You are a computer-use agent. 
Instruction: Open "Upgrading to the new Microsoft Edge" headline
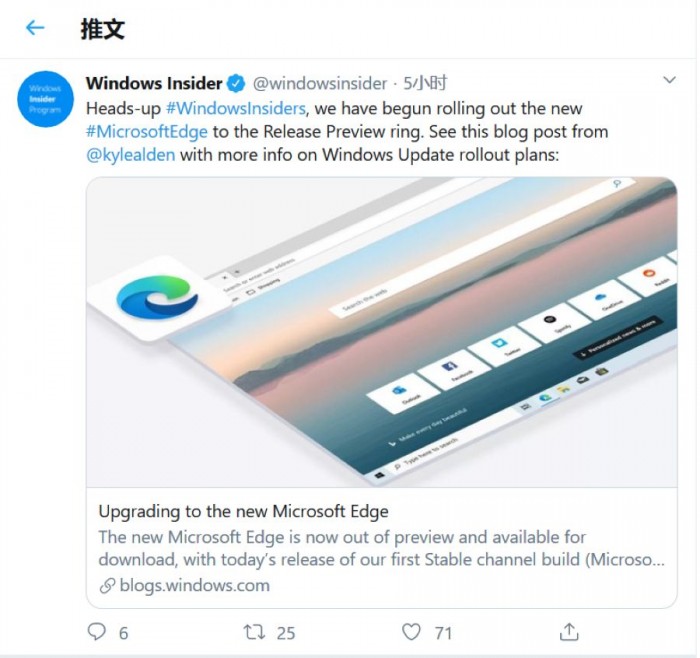click(x=243, y=512)
